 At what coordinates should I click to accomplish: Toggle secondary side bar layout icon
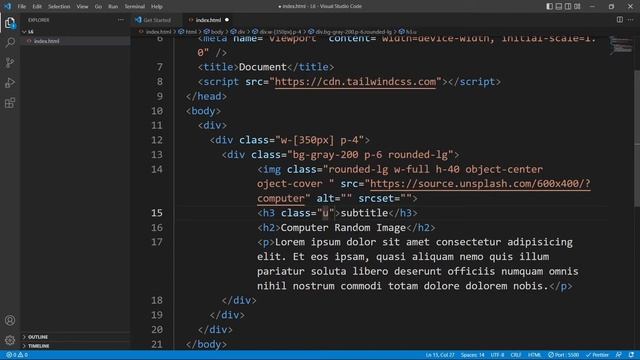coord(568,6)
